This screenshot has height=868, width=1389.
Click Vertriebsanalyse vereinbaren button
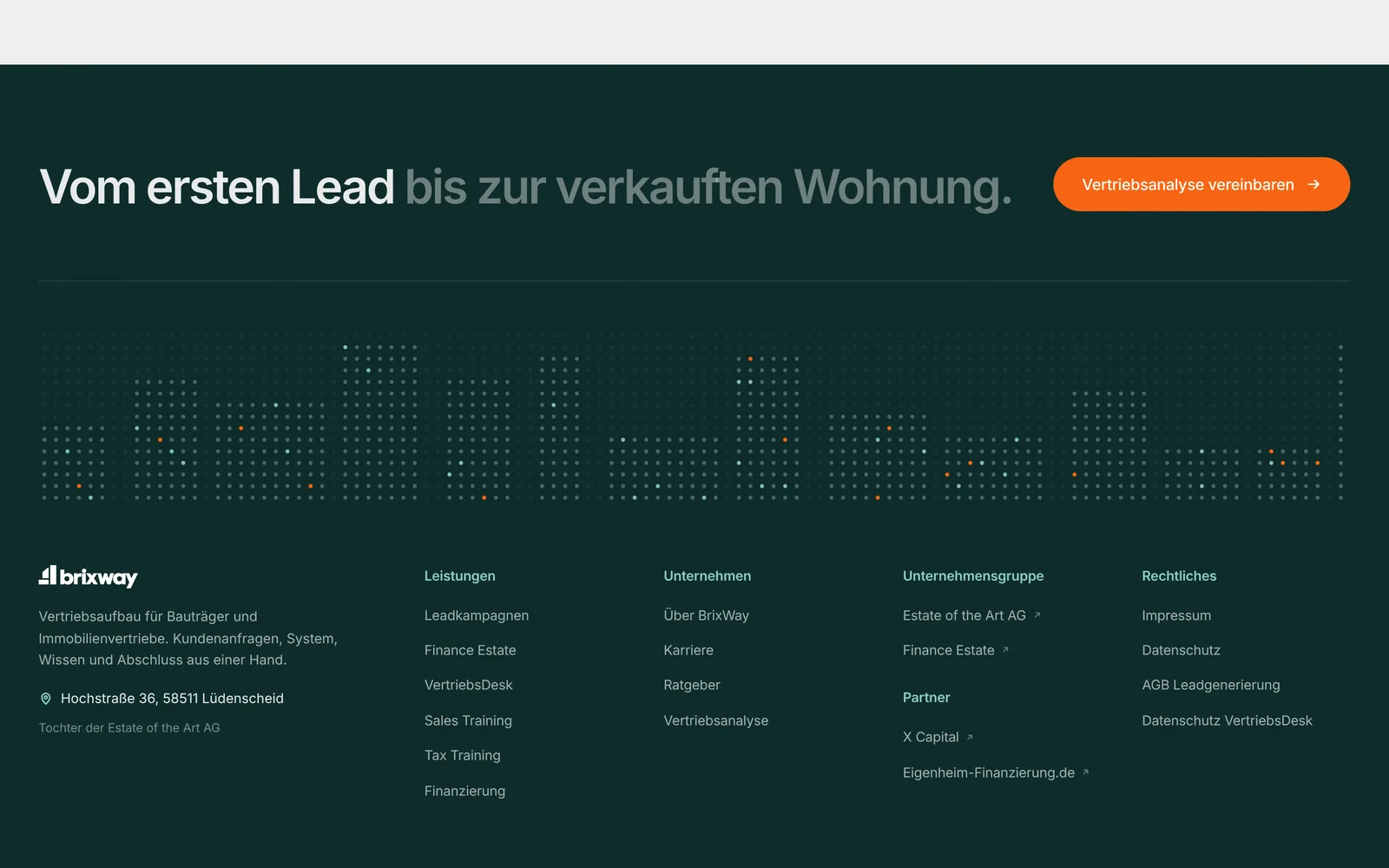tap(1201, 184)
